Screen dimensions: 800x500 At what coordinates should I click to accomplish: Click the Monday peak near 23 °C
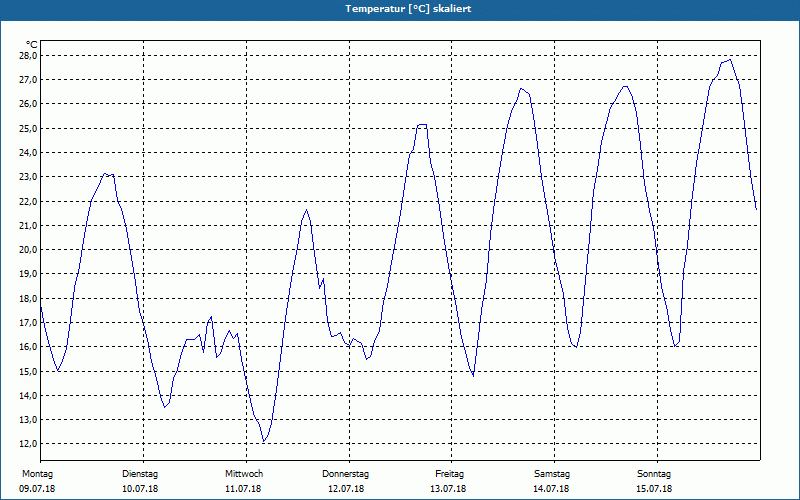pyautogui.click(x=105, y=173)
